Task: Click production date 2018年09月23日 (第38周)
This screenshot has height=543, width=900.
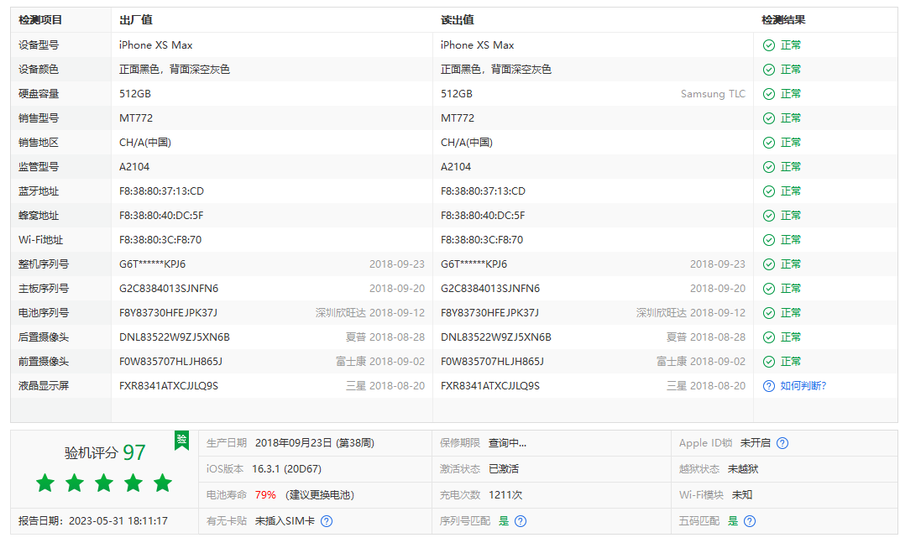Action: 315,443
